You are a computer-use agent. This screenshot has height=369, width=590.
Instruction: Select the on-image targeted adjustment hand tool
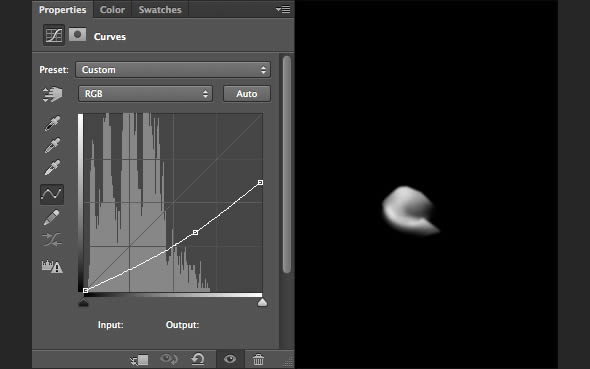click(52, 94)
